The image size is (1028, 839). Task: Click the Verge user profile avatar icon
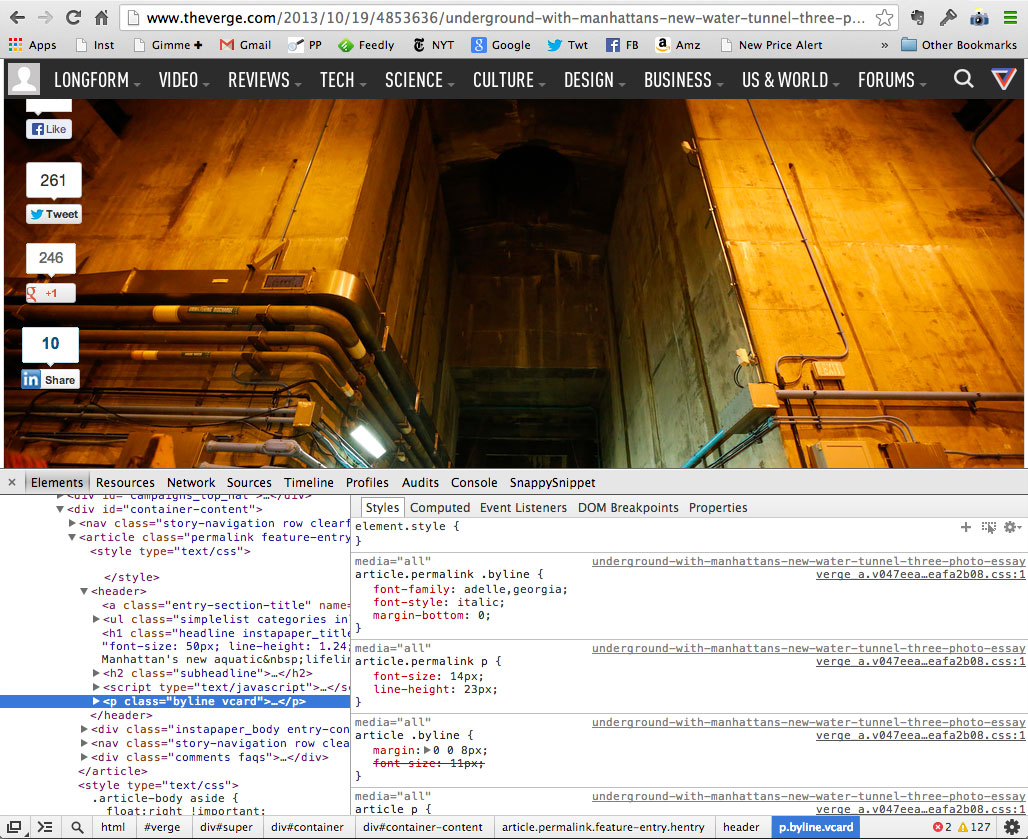tap(24, 79)
